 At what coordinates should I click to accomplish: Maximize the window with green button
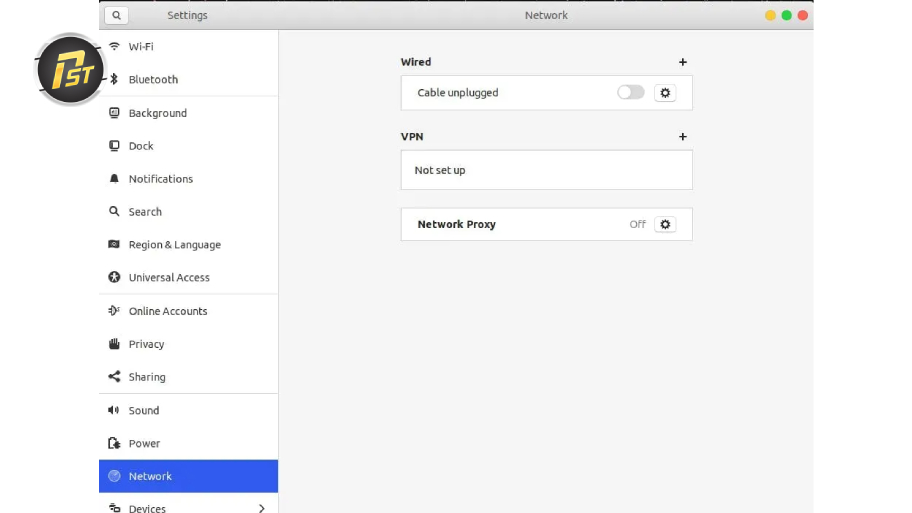pos(786,16)
